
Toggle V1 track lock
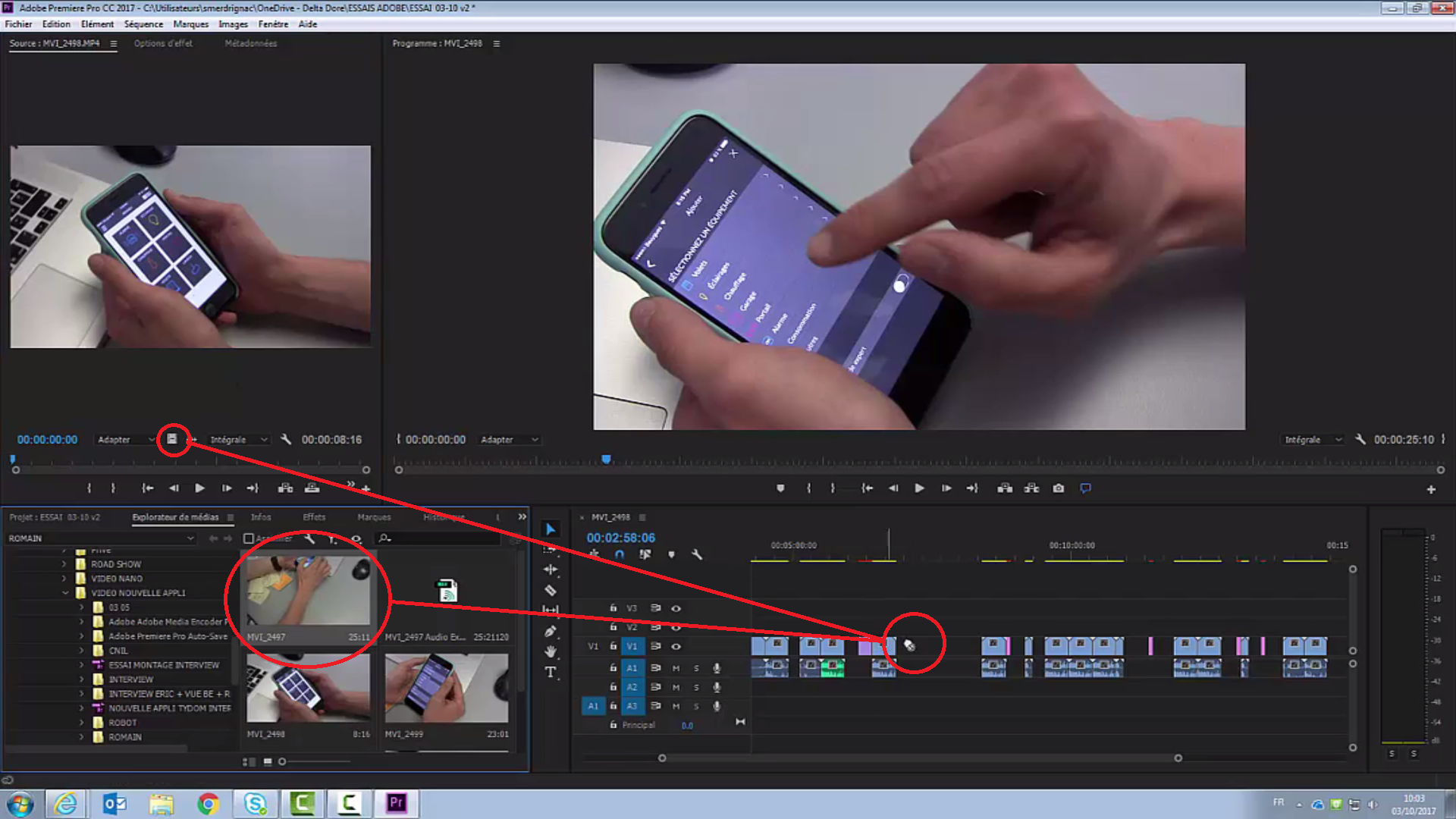pos(613,647)
